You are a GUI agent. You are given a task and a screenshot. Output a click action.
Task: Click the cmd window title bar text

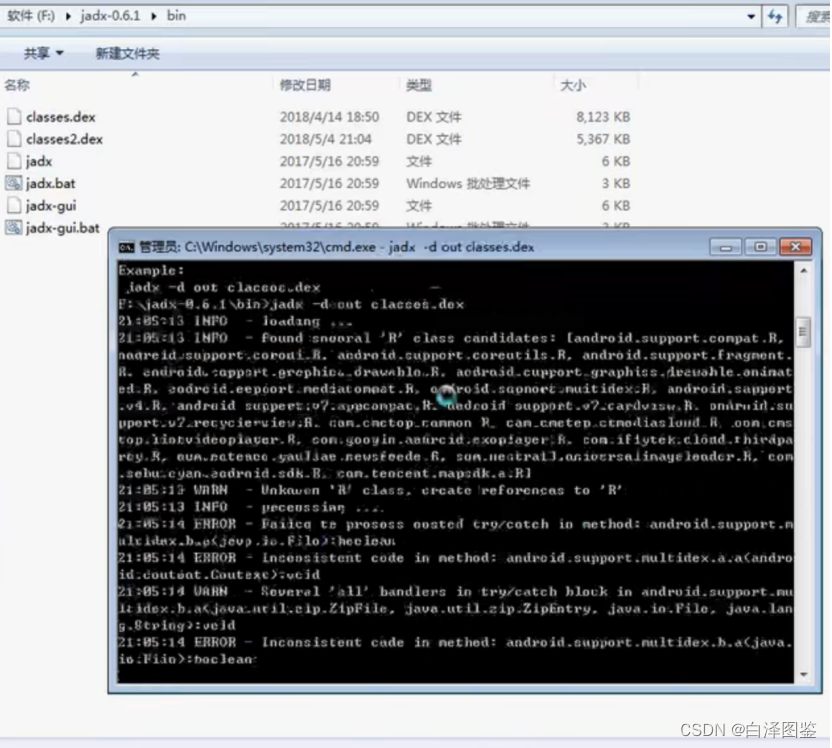pyautogui.click(x=336, y=247)
